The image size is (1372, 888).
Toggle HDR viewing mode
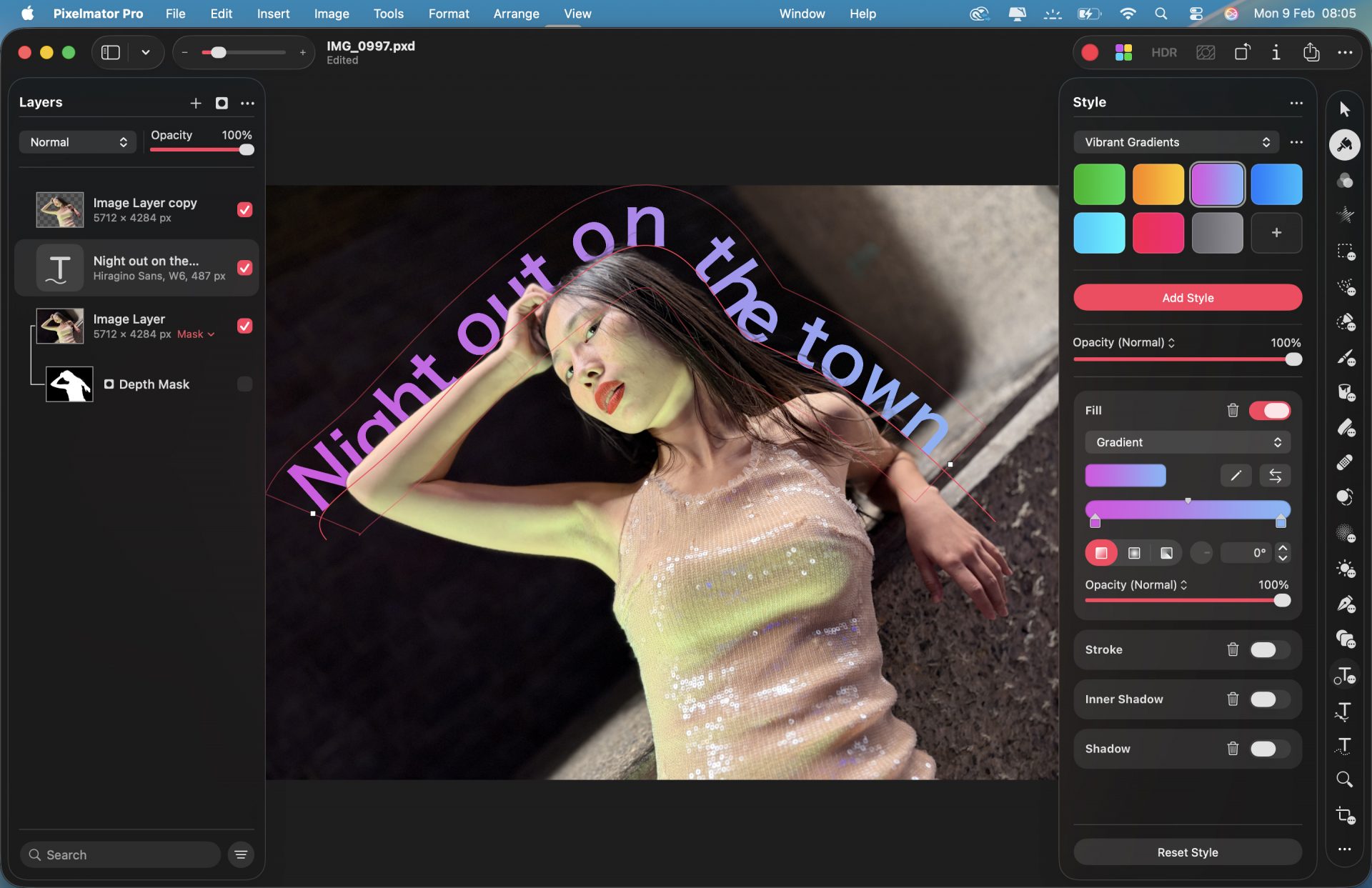coord(1164,52)
